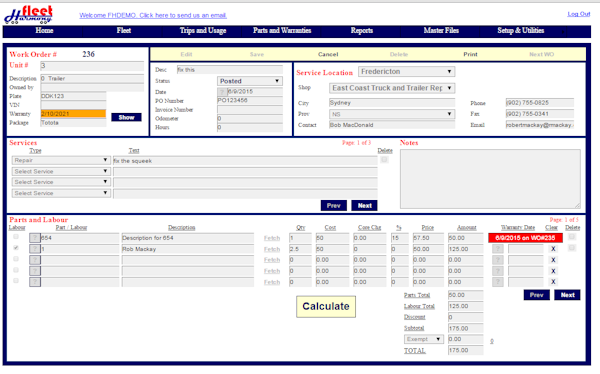This screenshot has height=374, width=600.
Task: Click the orange Warranty date 2/10/2021 field
Action: 73,114
